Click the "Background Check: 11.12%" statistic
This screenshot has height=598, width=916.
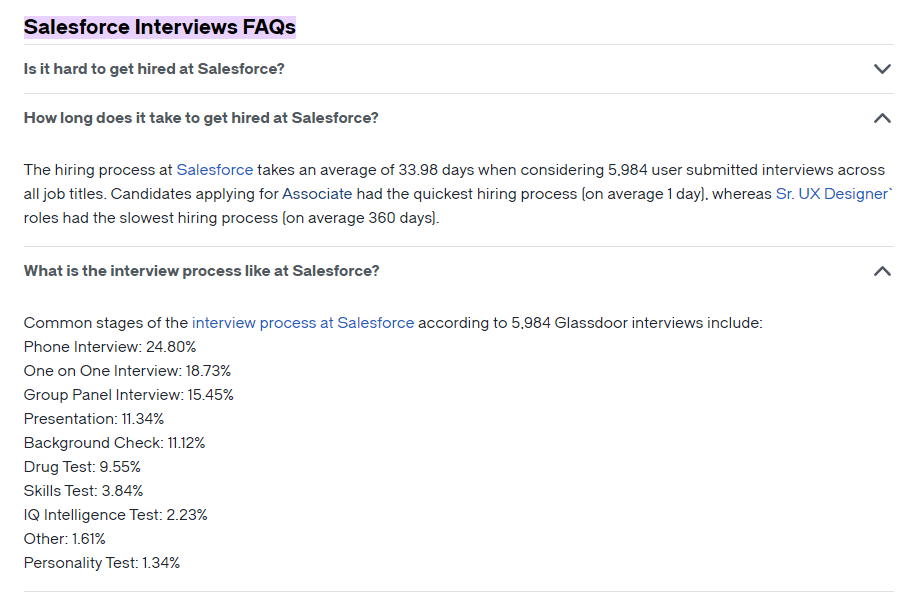(115, 442)
